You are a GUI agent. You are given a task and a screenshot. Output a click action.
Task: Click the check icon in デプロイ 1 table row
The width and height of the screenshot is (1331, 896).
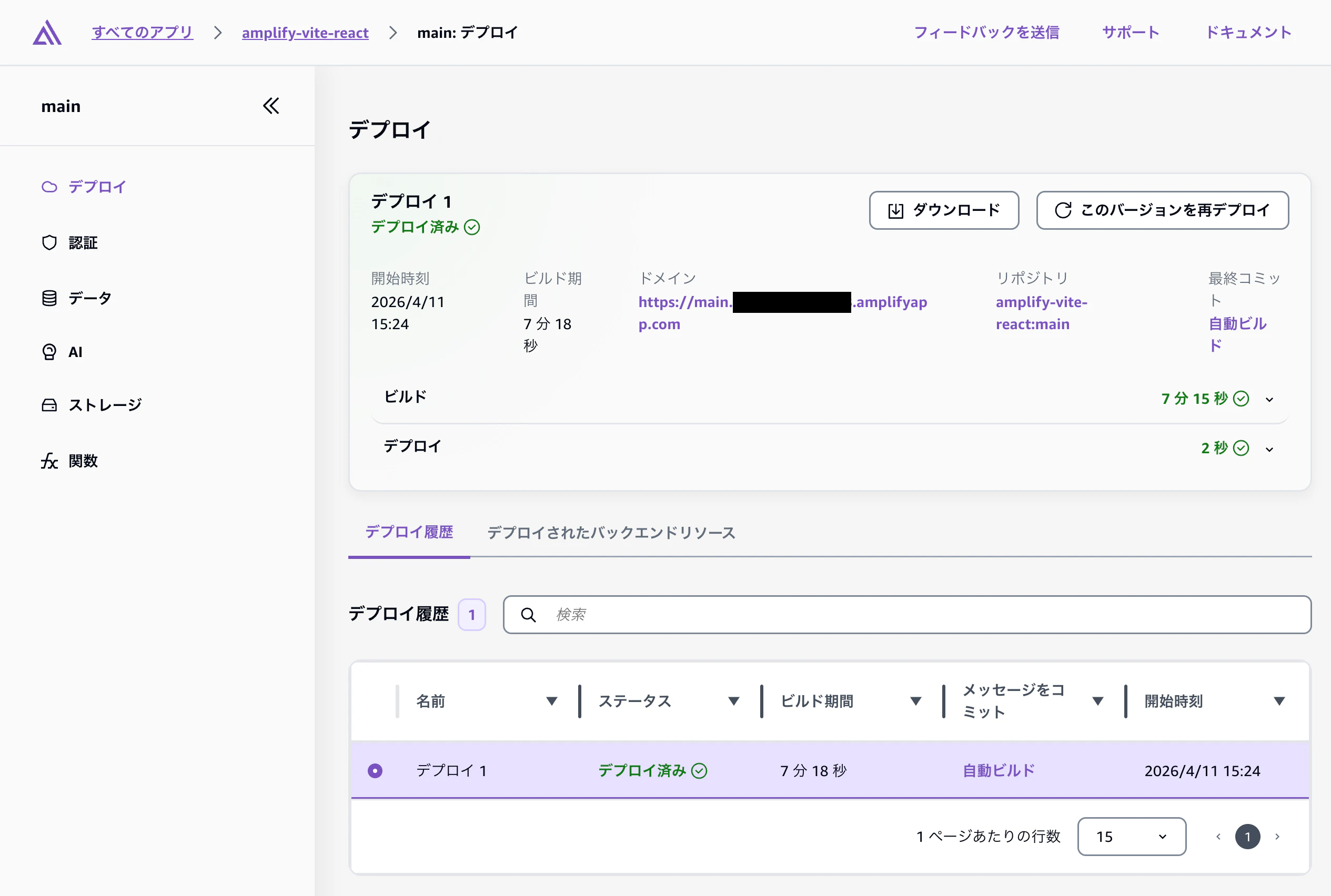click(x=699, y=771)
